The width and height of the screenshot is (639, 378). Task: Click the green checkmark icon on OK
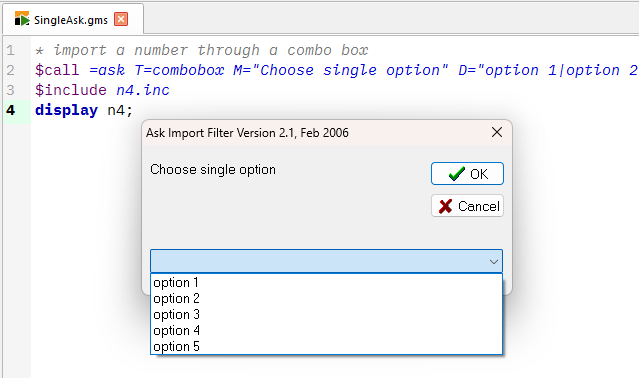click(456, 174)
